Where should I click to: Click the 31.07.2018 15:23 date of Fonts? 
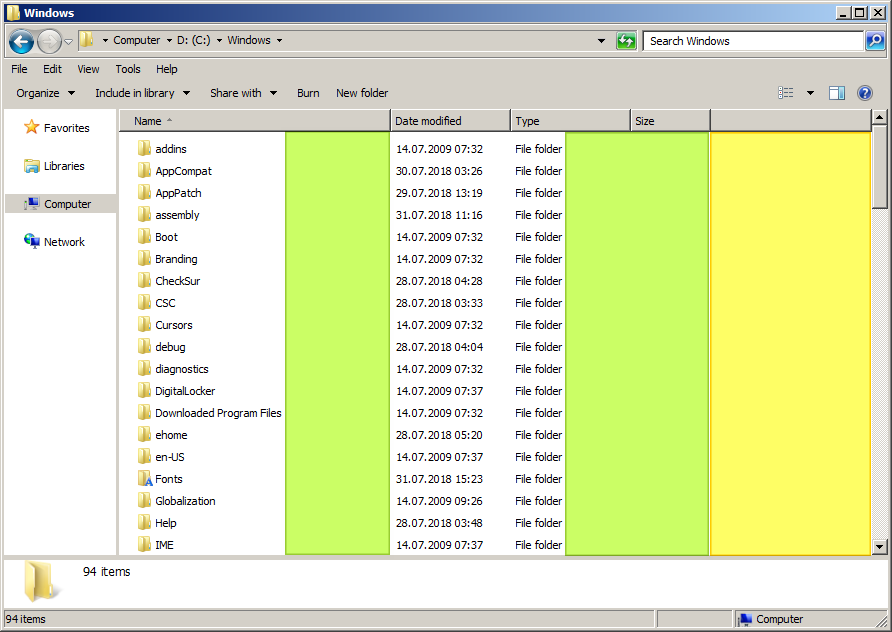coord(439,479)
